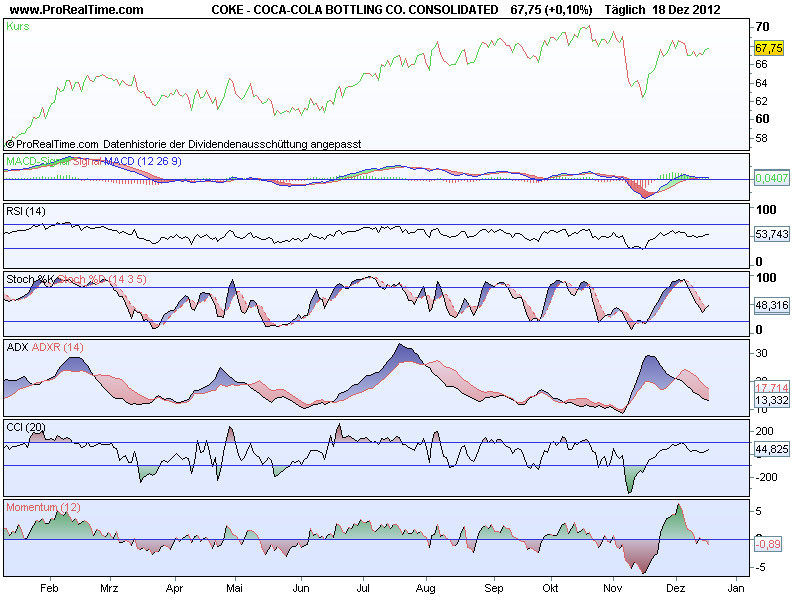Click the CCI value box 44,825

pos(771,449)
